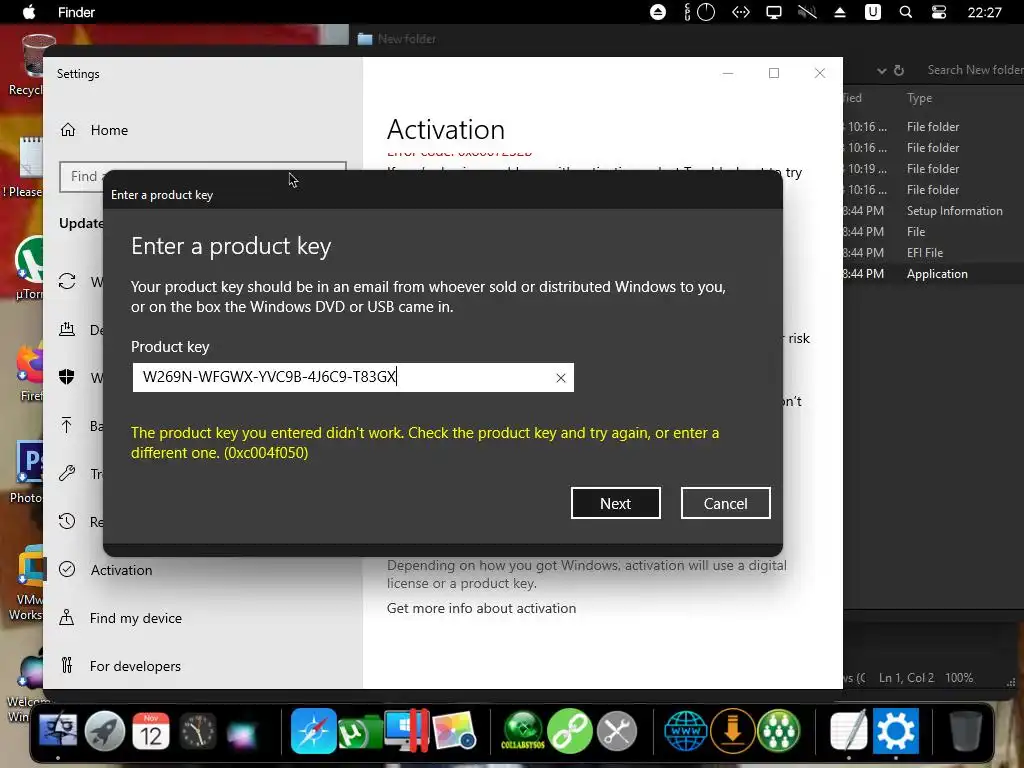The height and width of the screenshot is (768, 1024).
Task: Click the Delivery Optimization icon
Action: (x=67, y=329)
